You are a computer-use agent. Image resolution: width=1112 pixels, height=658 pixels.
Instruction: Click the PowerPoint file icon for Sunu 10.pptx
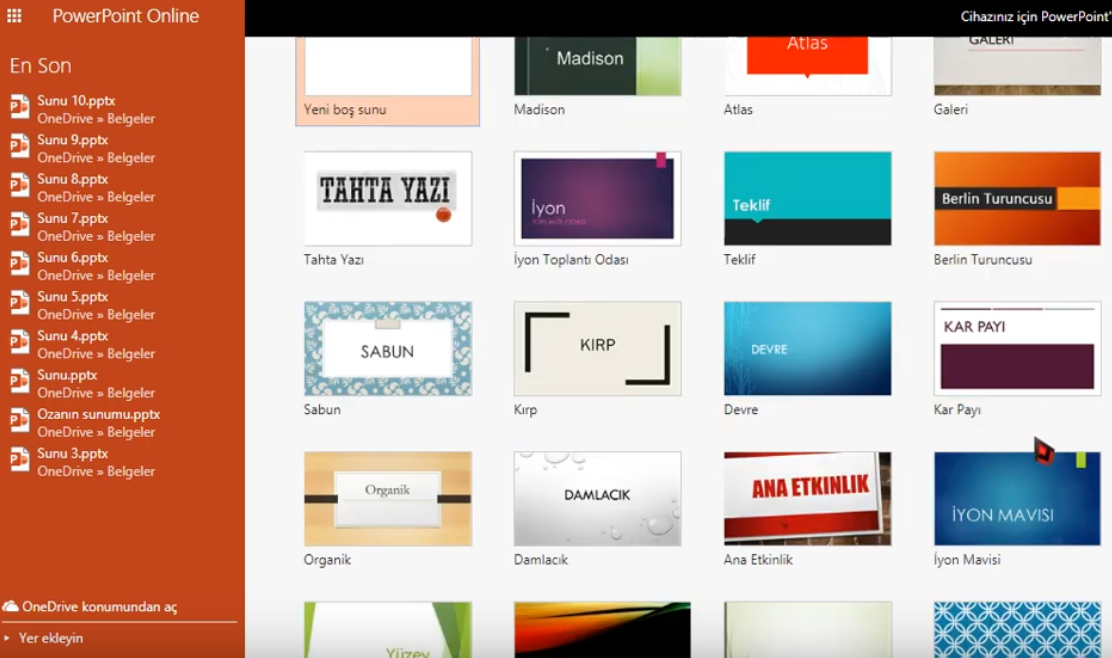[x=19, y=108]
